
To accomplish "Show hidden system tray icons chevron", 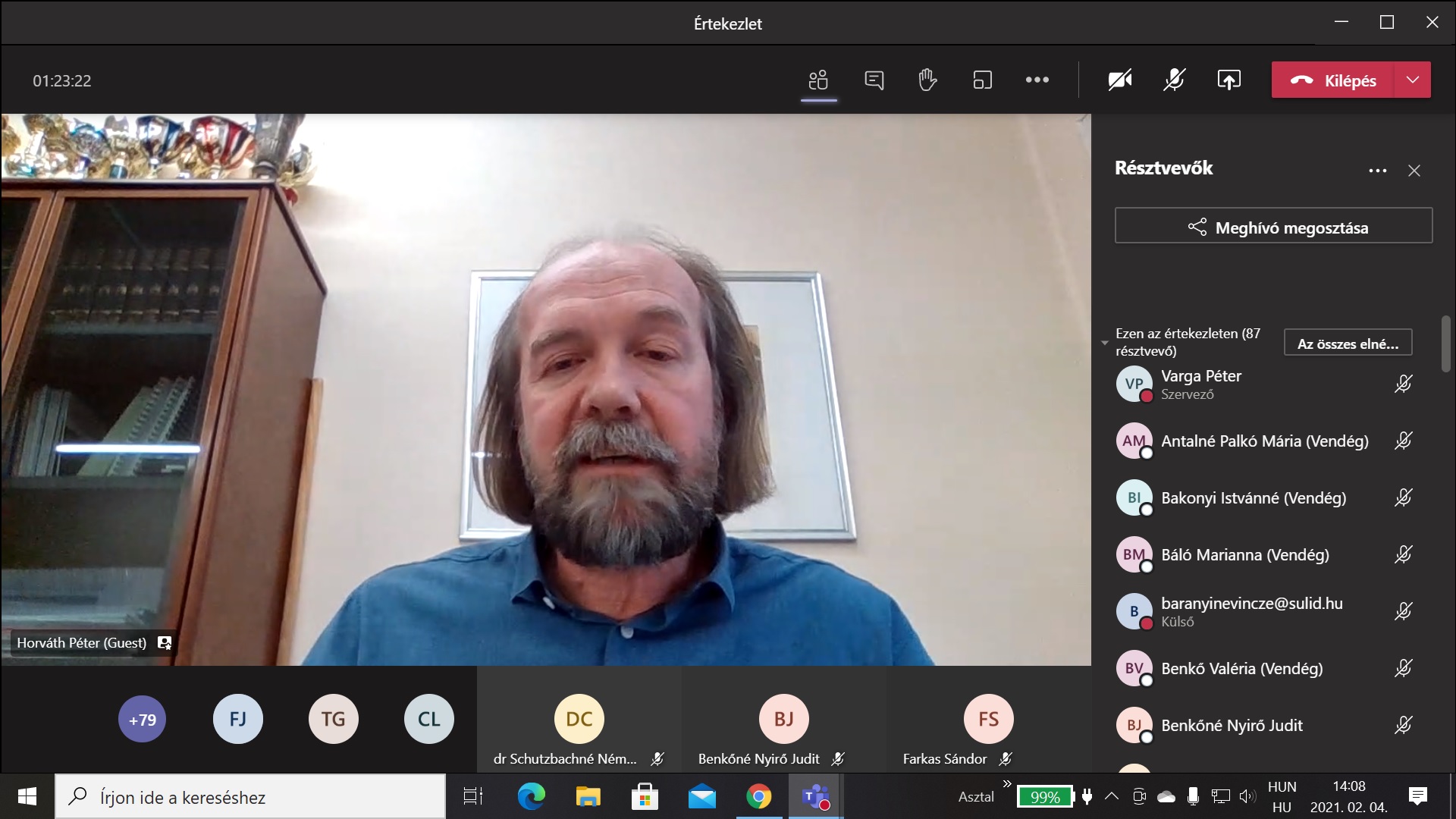I will (1111, 796).
